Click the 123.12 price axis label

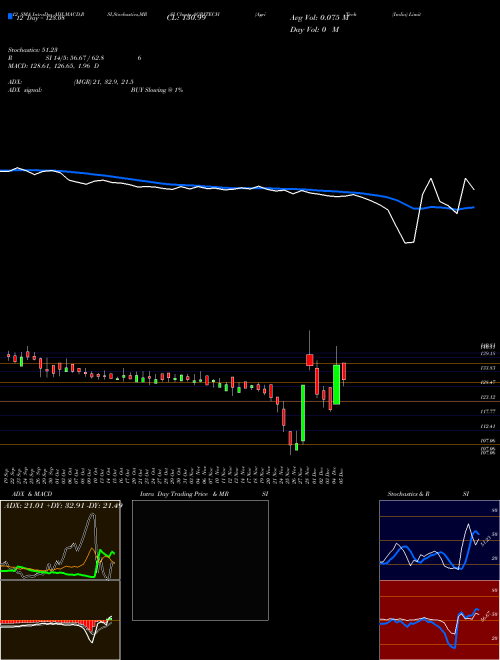coord(489,397)
